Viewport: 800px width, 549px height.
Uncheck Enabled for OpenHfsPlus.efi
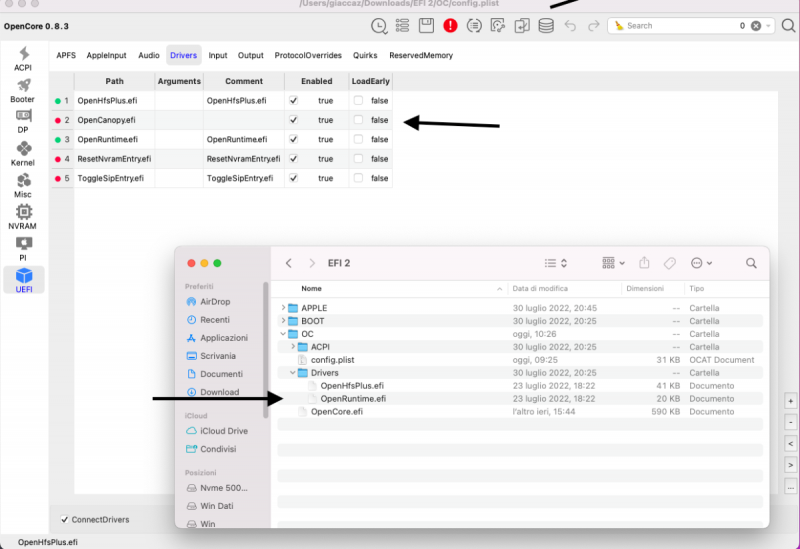[x=293, y=101]
